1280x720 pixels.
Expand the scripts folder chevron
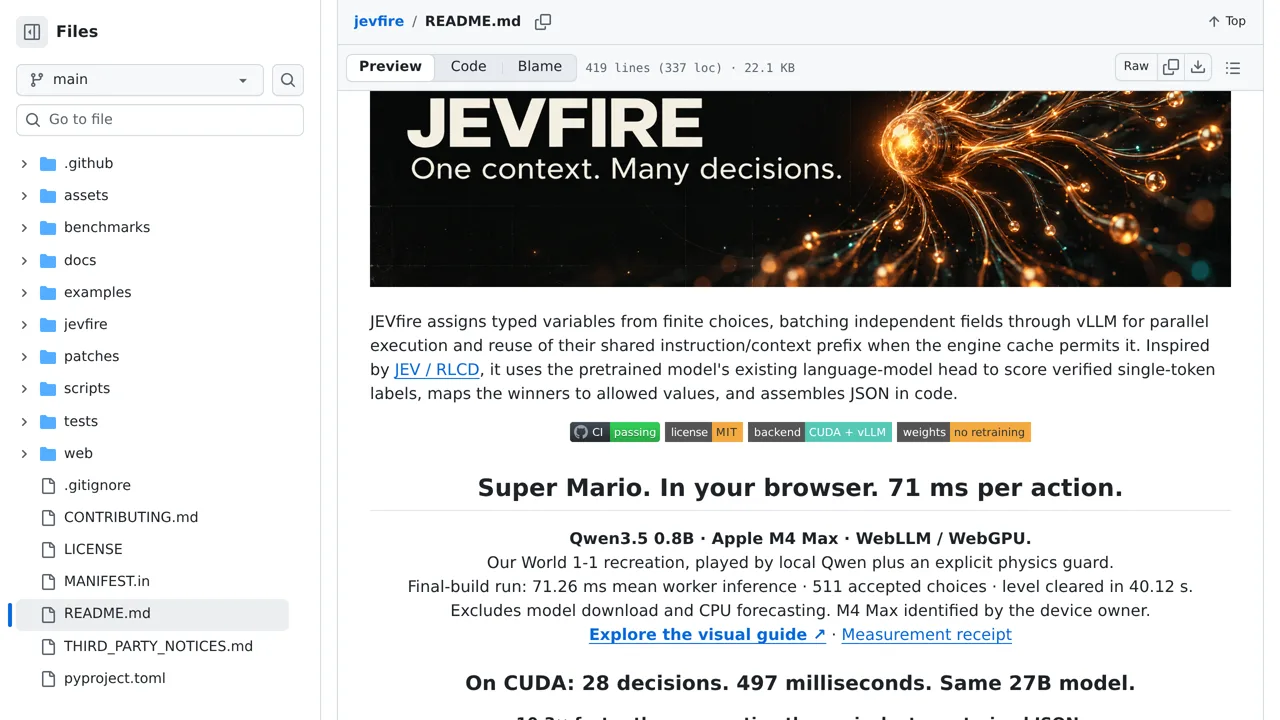point(24,388)
